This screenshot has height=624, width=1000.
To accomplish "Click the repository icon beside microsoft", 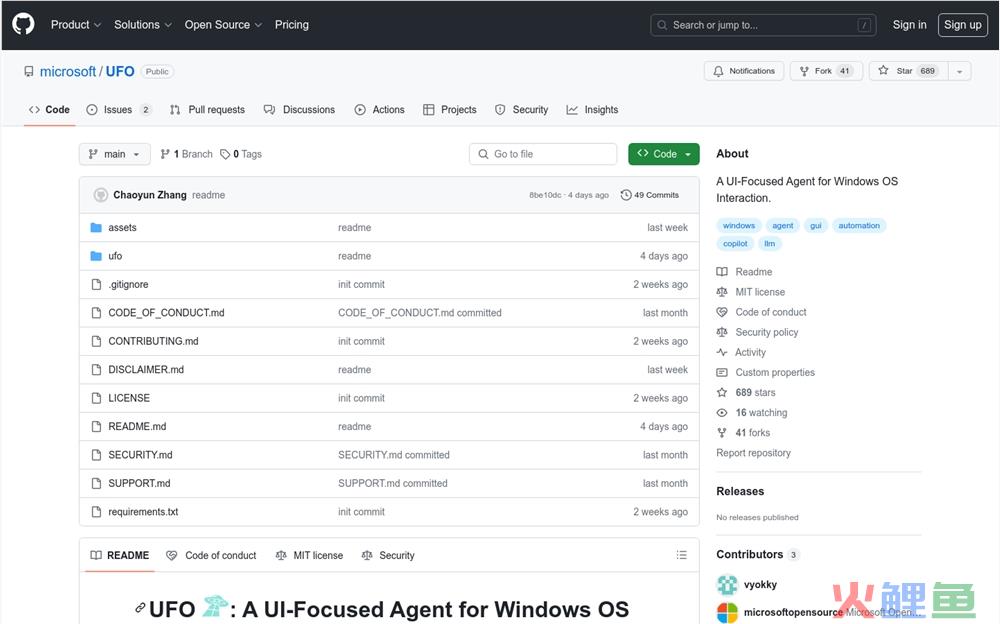I will (29, 71).
